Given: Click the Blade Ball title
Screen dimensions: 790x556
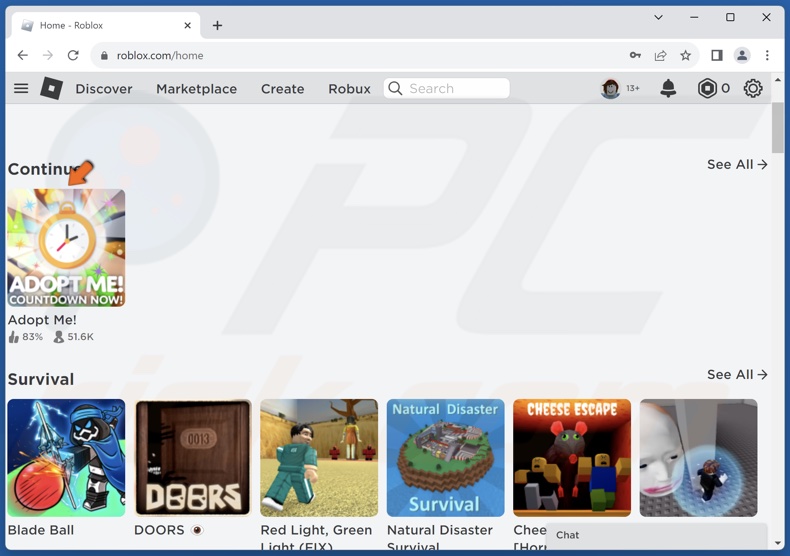Looking at the screenshot, I should [x=41, y=530].
